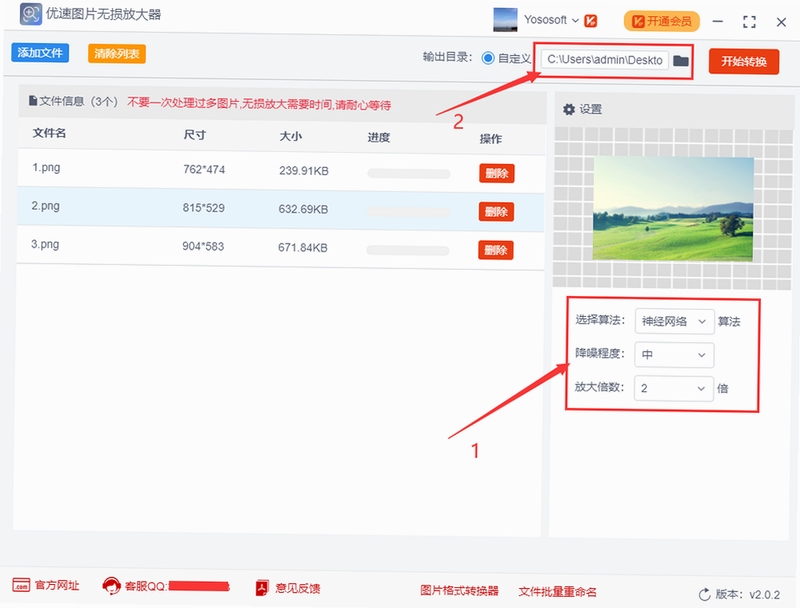Click the 客服QQ headset icon
Image resolution: width=800 pixels, height=608 pixels.
click(x=111, y=586)
